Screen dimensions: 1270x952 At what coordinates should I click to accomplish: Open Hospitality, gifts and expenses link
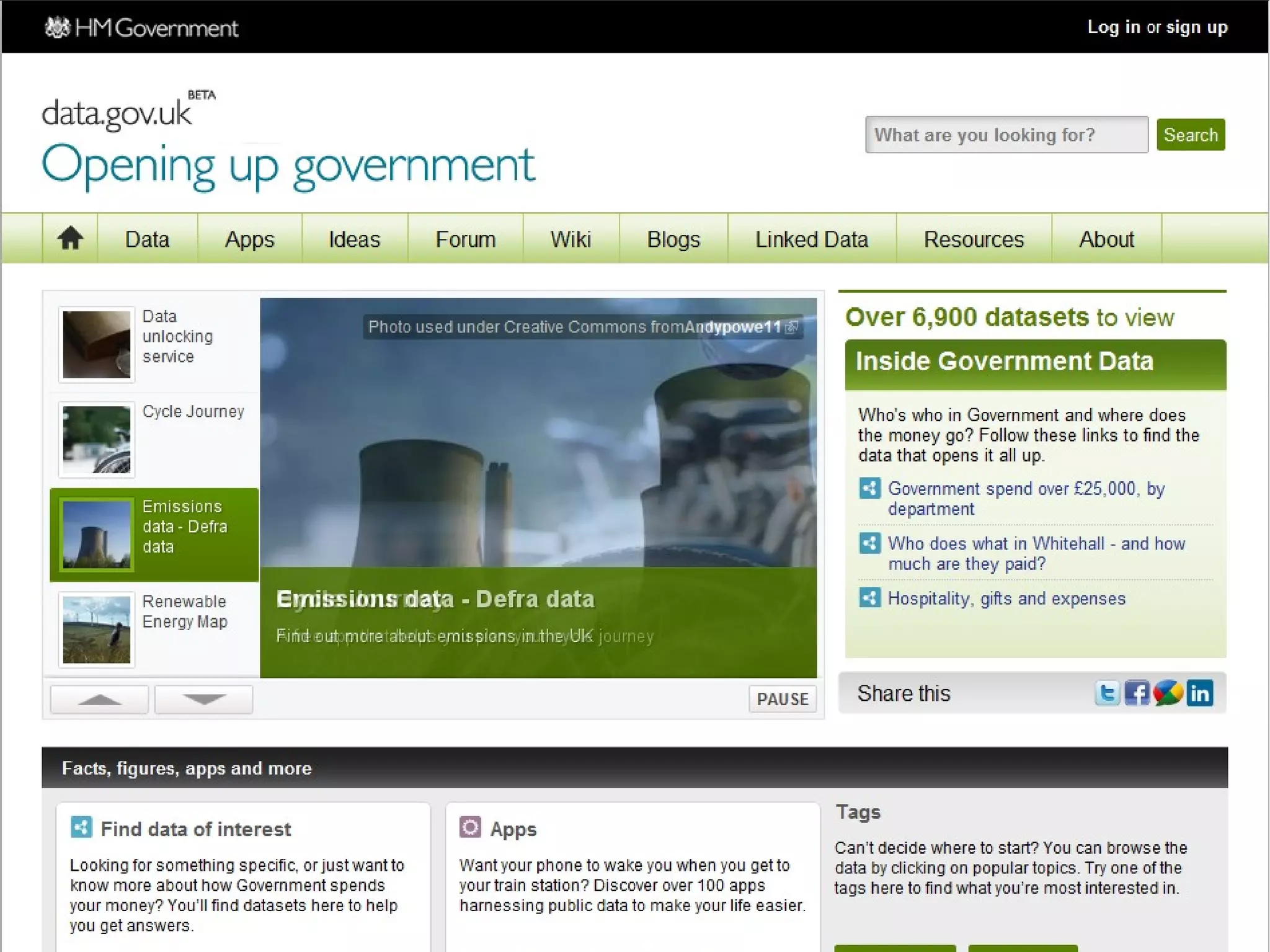[x=1006, y=598]
